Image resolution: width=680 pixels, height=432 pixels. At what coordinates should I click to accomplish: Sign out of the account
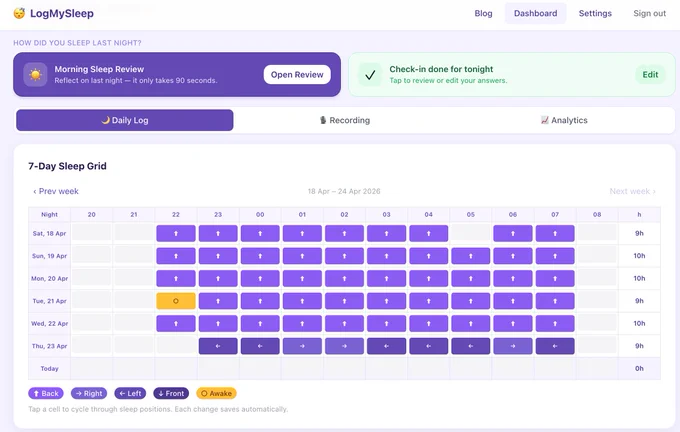pyautogui.click(x=649, y=13)
